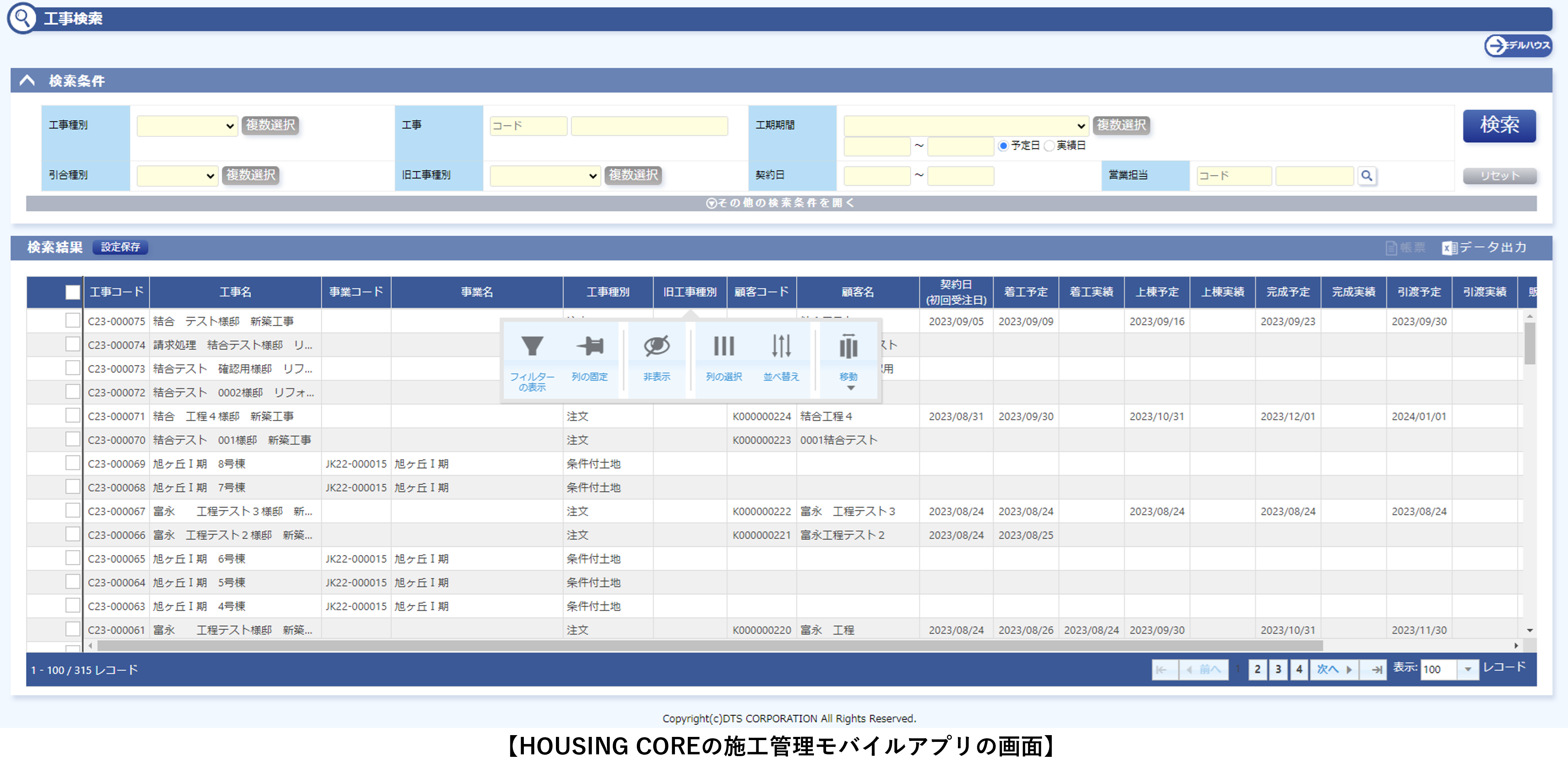Click the 移動 move column icon
Viewport: 1568px width, 775px height.
click(849, 346)
